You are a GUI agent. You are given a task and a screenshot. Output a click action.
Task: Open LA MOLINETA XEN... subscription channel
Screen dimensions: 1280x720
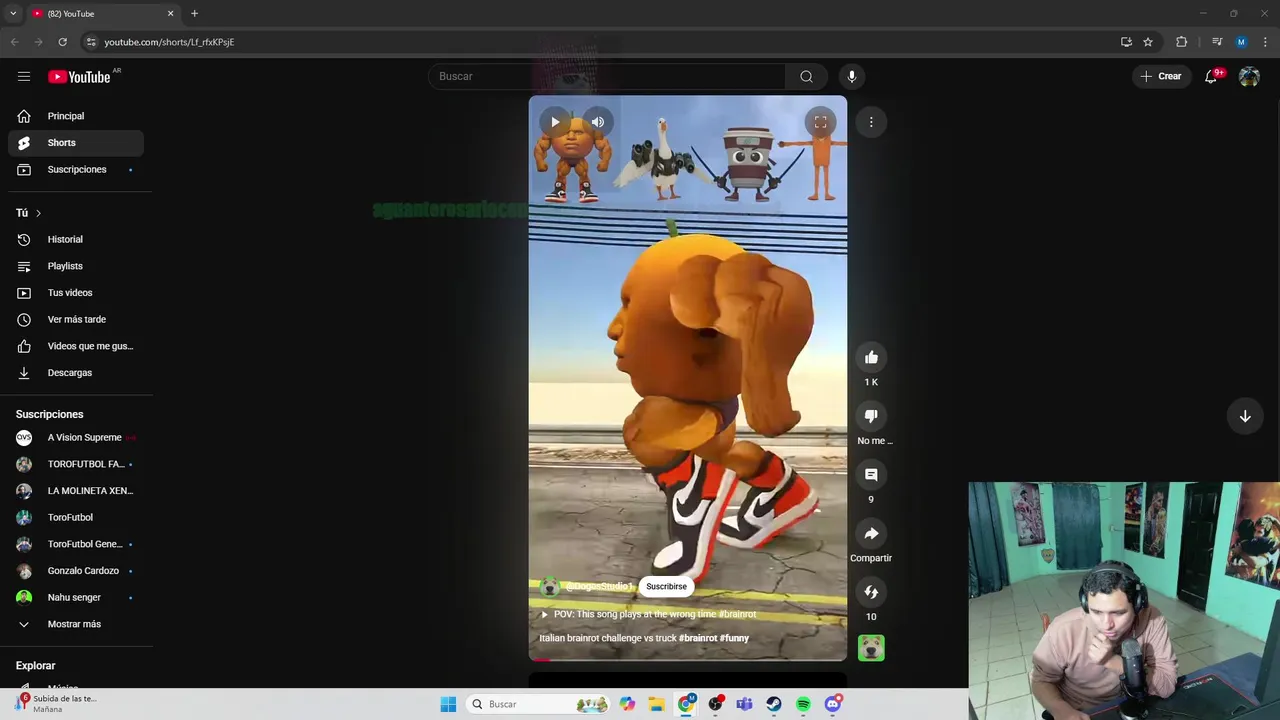pos(76,491)
